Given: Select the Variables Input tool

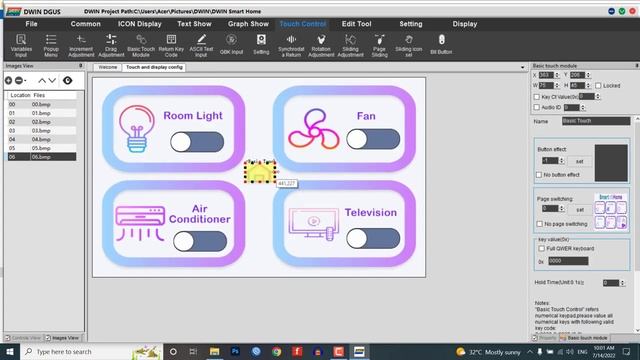Looking at the screenshot, I should [21, 45].
